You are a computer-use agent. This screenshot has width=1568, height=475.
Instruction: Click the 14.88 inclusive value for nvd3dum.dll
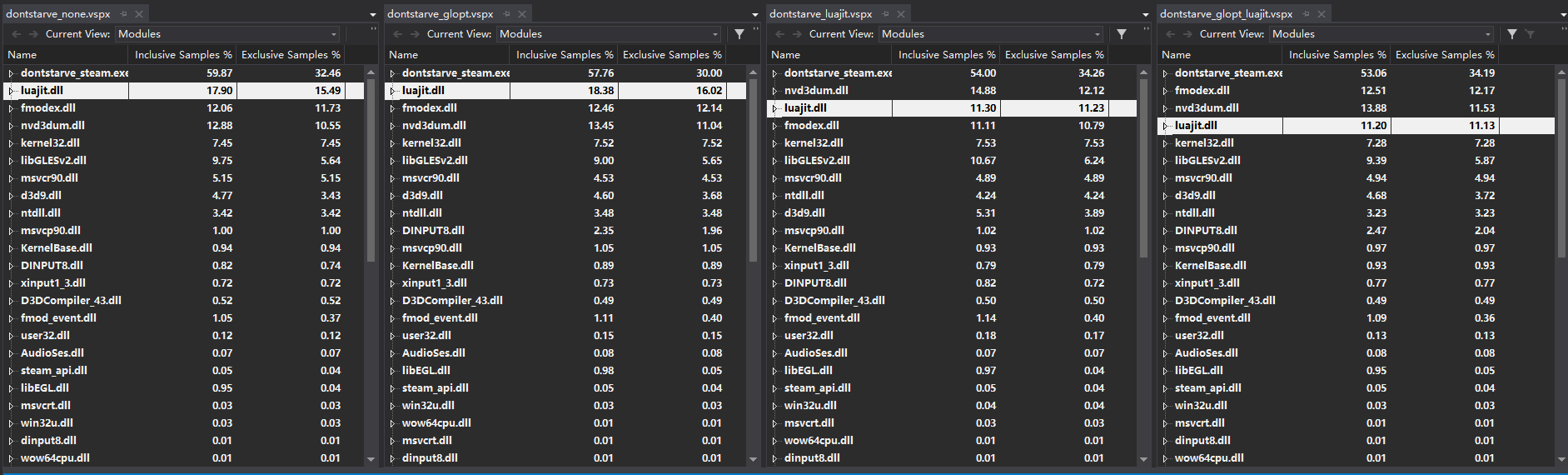point(983,91)
